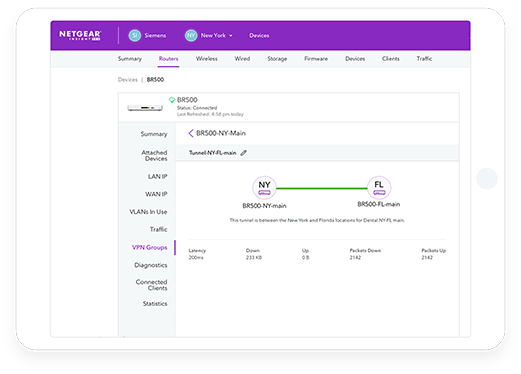521x374 pixels.
Task: Switch to the Wireless tab
Action: point(207,59)
